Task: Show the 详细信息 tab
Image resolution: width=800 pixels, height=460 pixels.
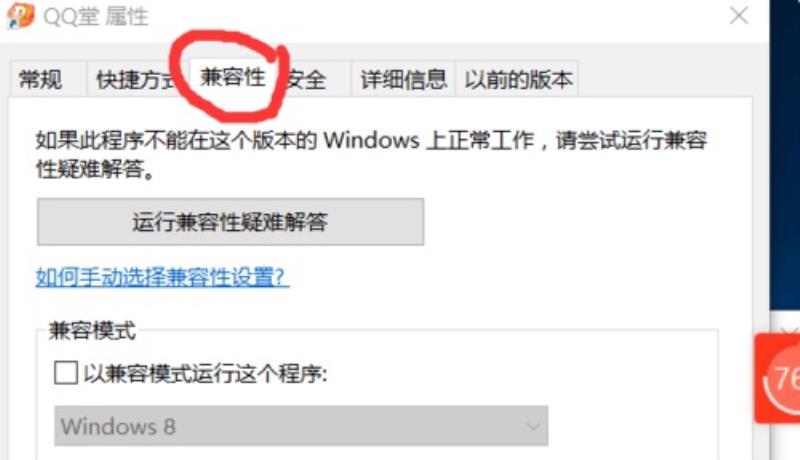Action: pyautogui.click(x=403, y=80)
